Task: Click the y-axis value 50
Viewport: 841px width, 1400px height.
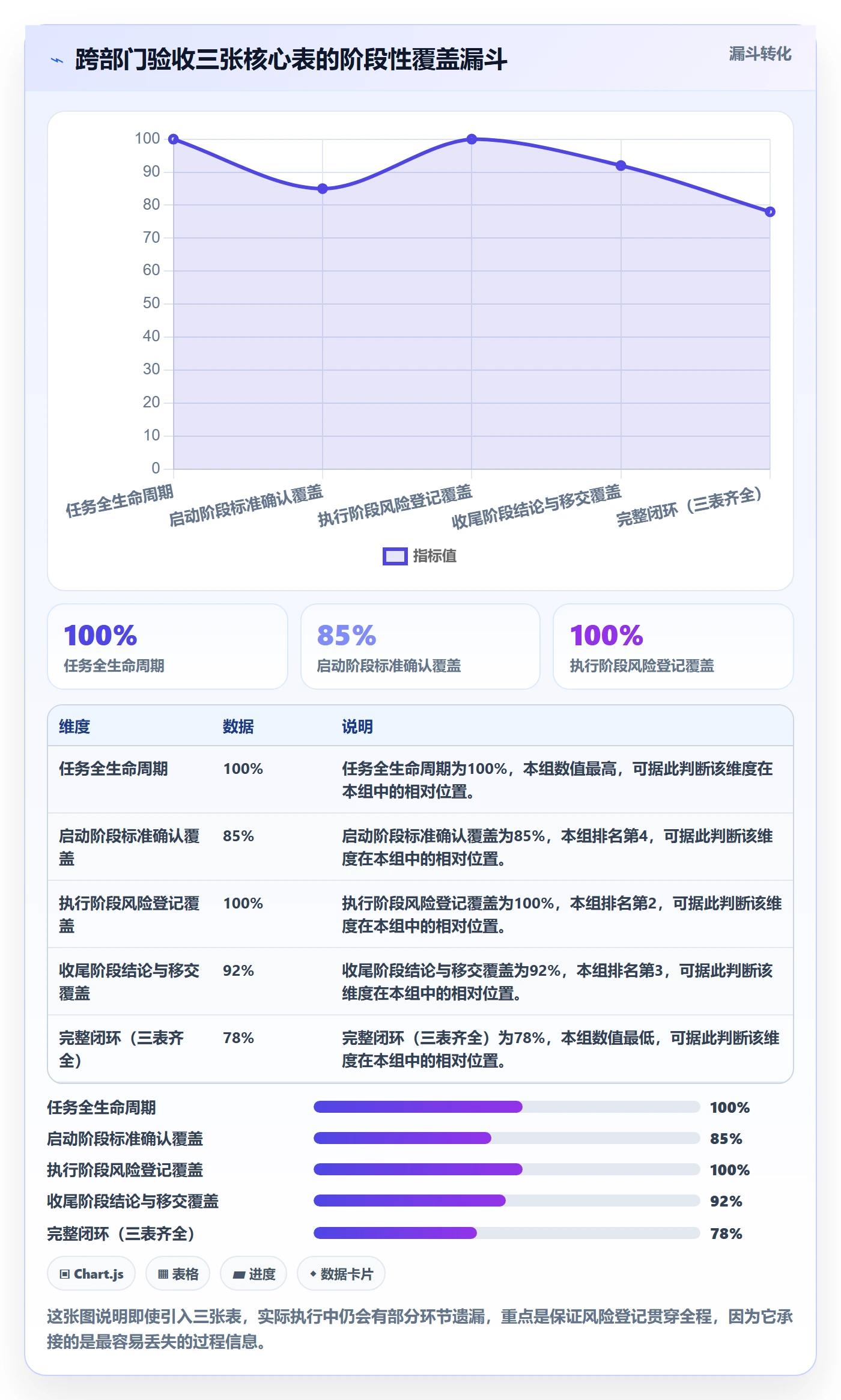Action: coord(151,303)
